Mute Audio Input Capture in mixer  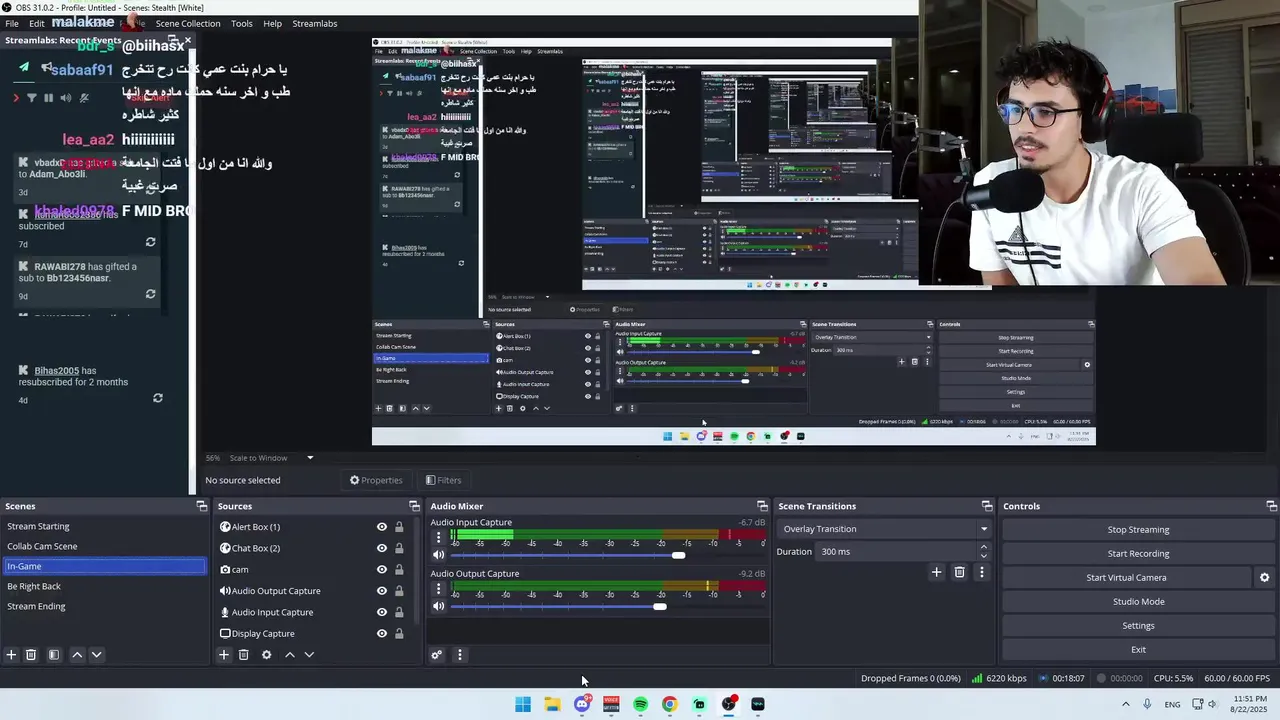[x=438, y=555]
